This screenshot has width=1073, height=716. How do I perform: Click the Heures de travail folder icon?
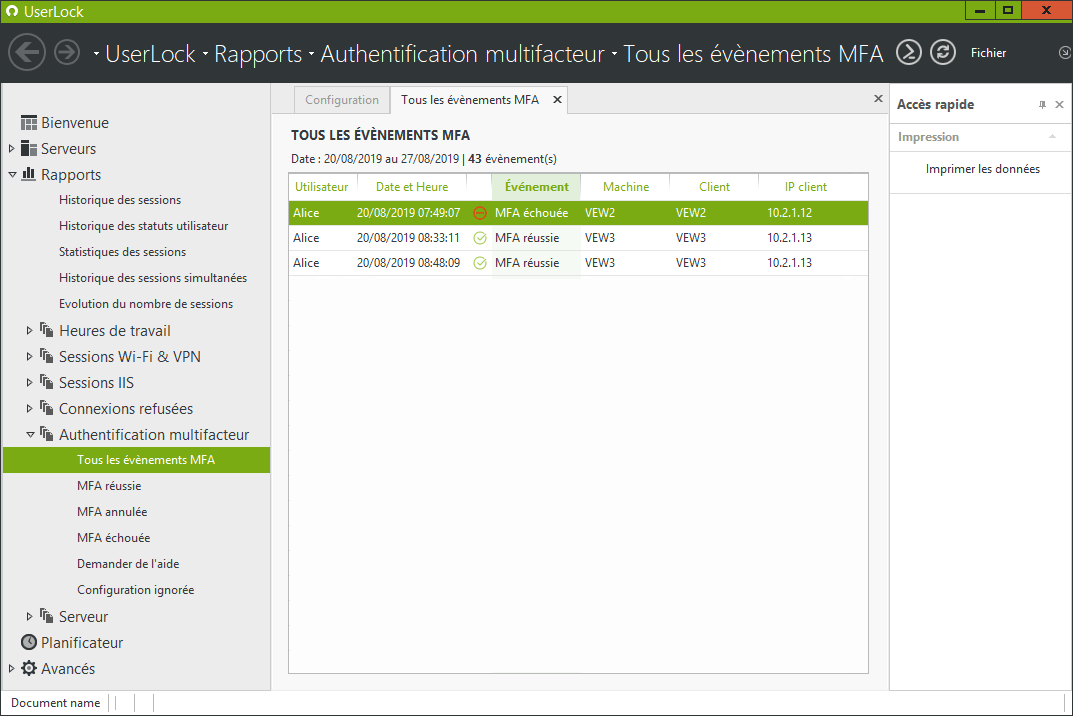(47, 330)
